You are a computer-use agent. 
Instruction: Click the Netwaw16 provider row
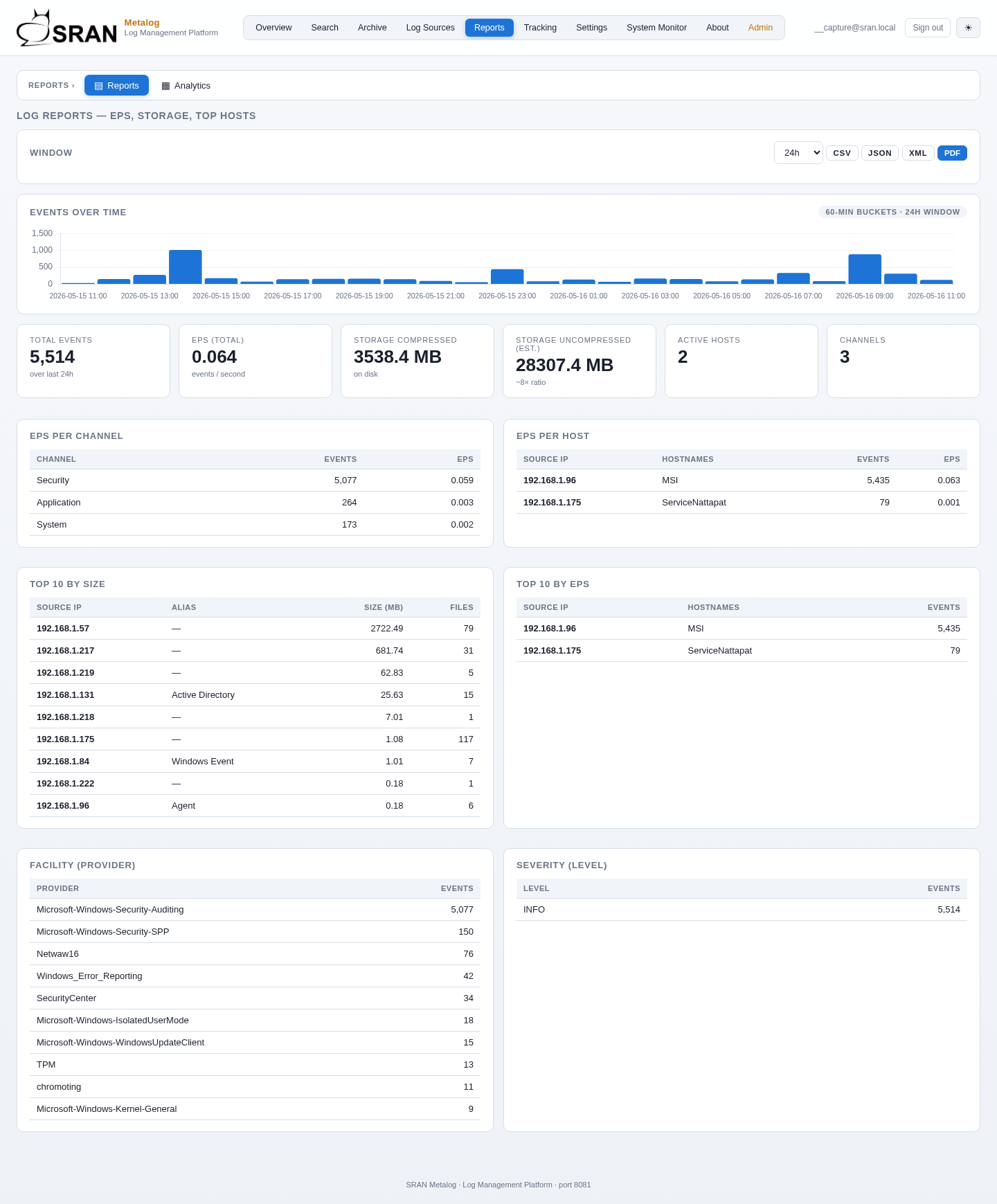coord(255,954)
